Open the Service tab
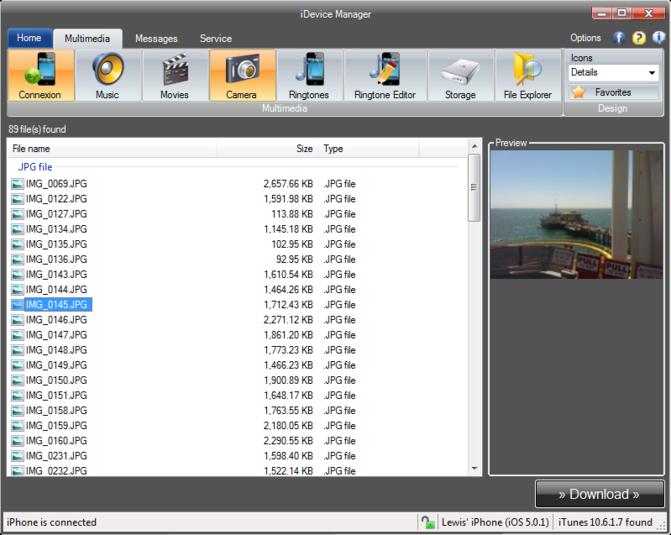671x535 pixels. coord(216,39)
